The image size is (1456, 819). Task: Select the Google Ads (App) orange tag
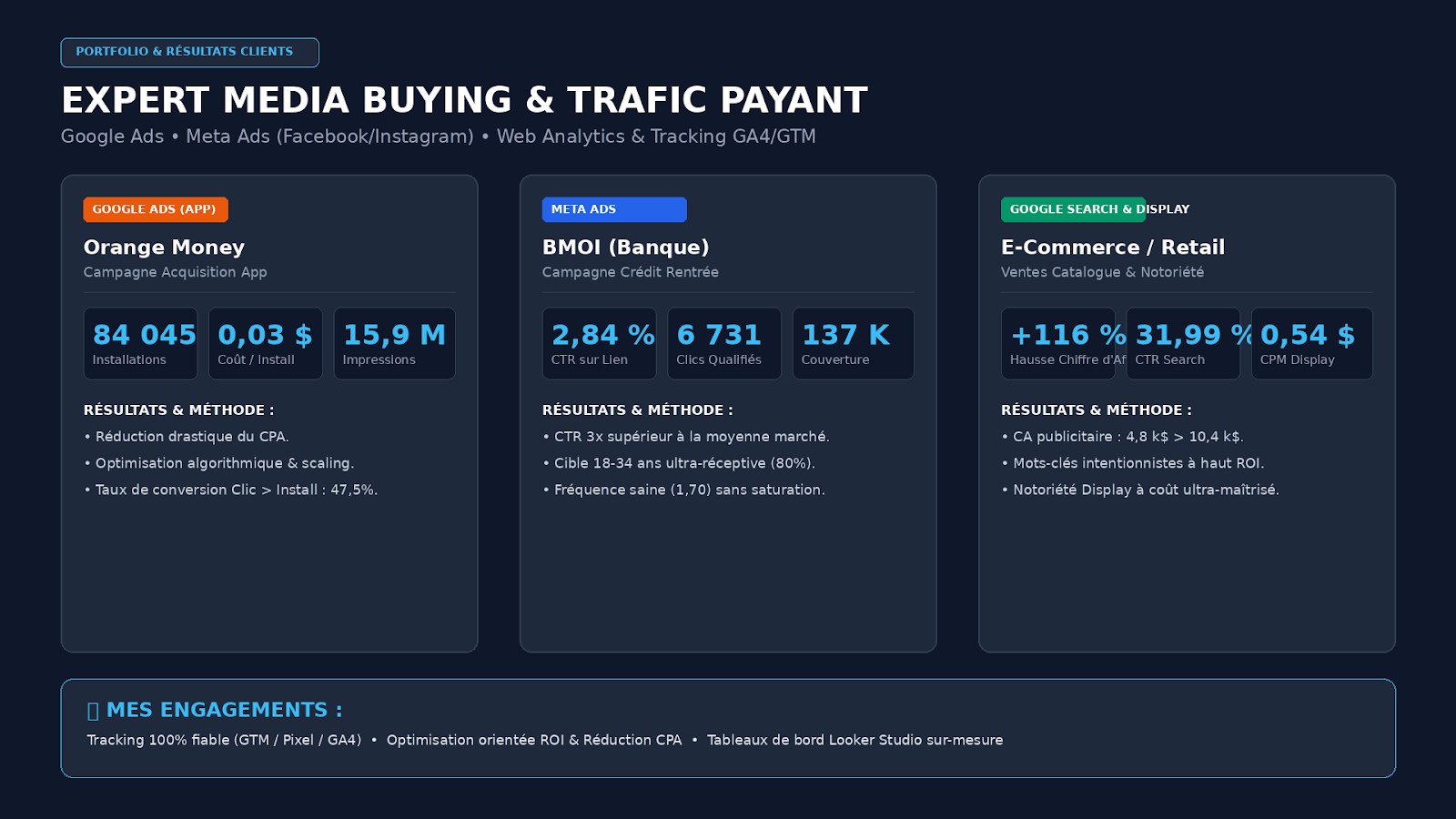(156, 209)
